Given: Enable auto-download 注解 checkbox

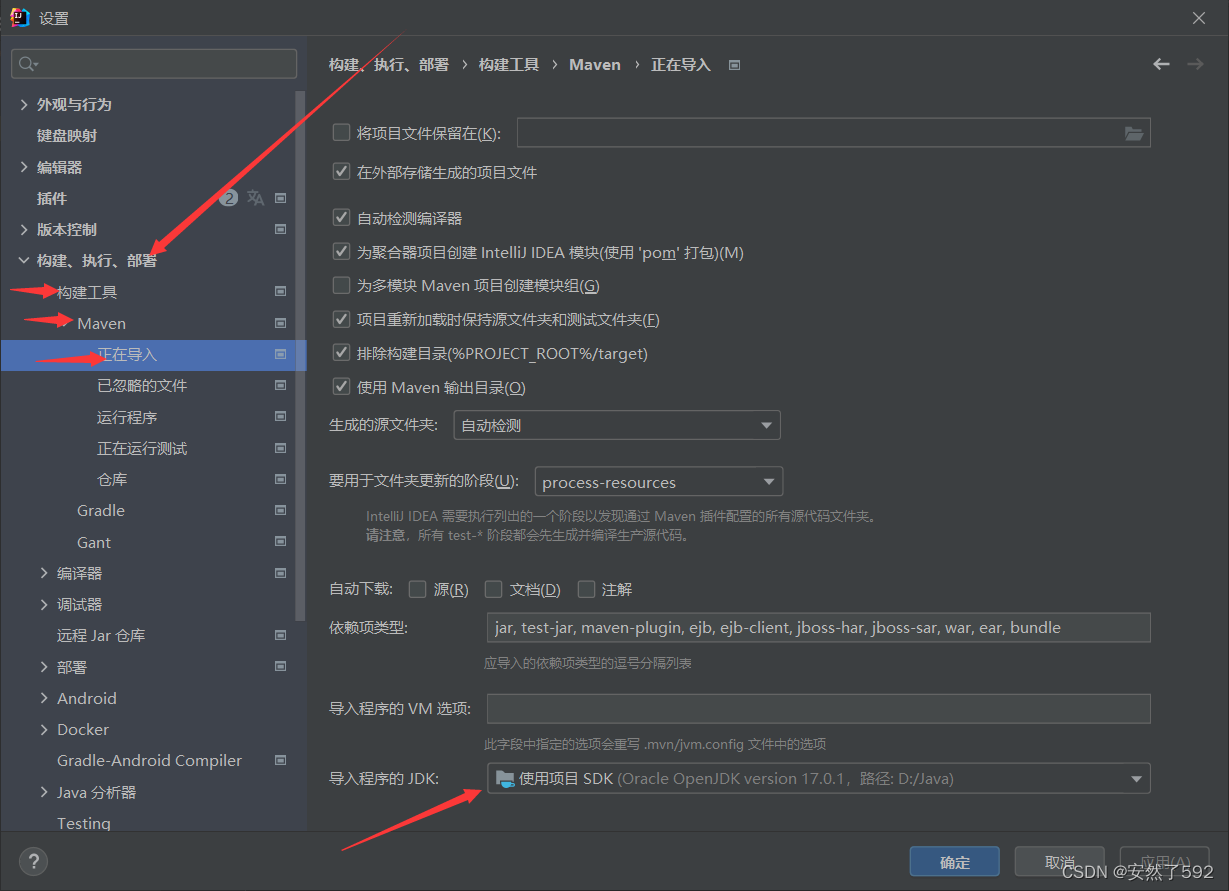Looking at the screenshot, I should pyautogui.click(x=587, y=589).
